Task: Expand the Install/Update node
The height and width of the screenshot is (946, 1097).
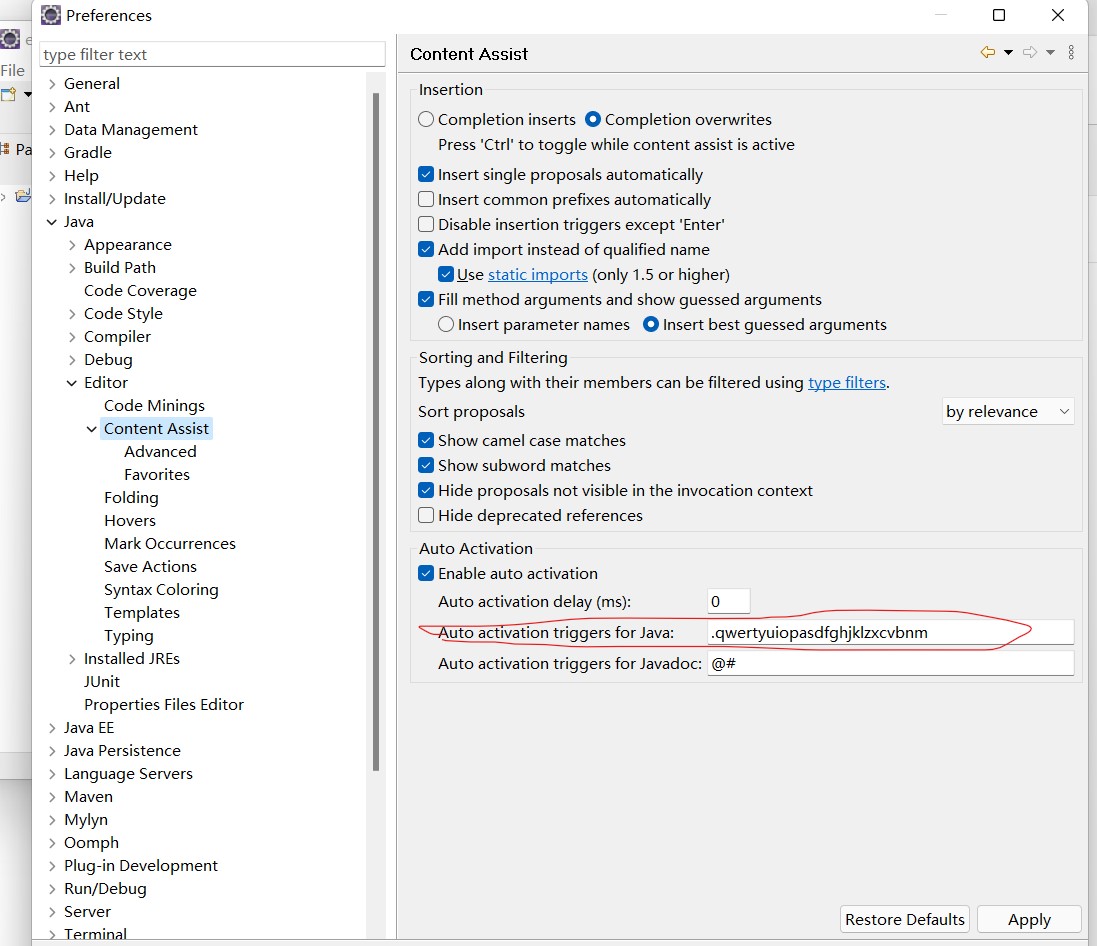Action: pos(52,199)
